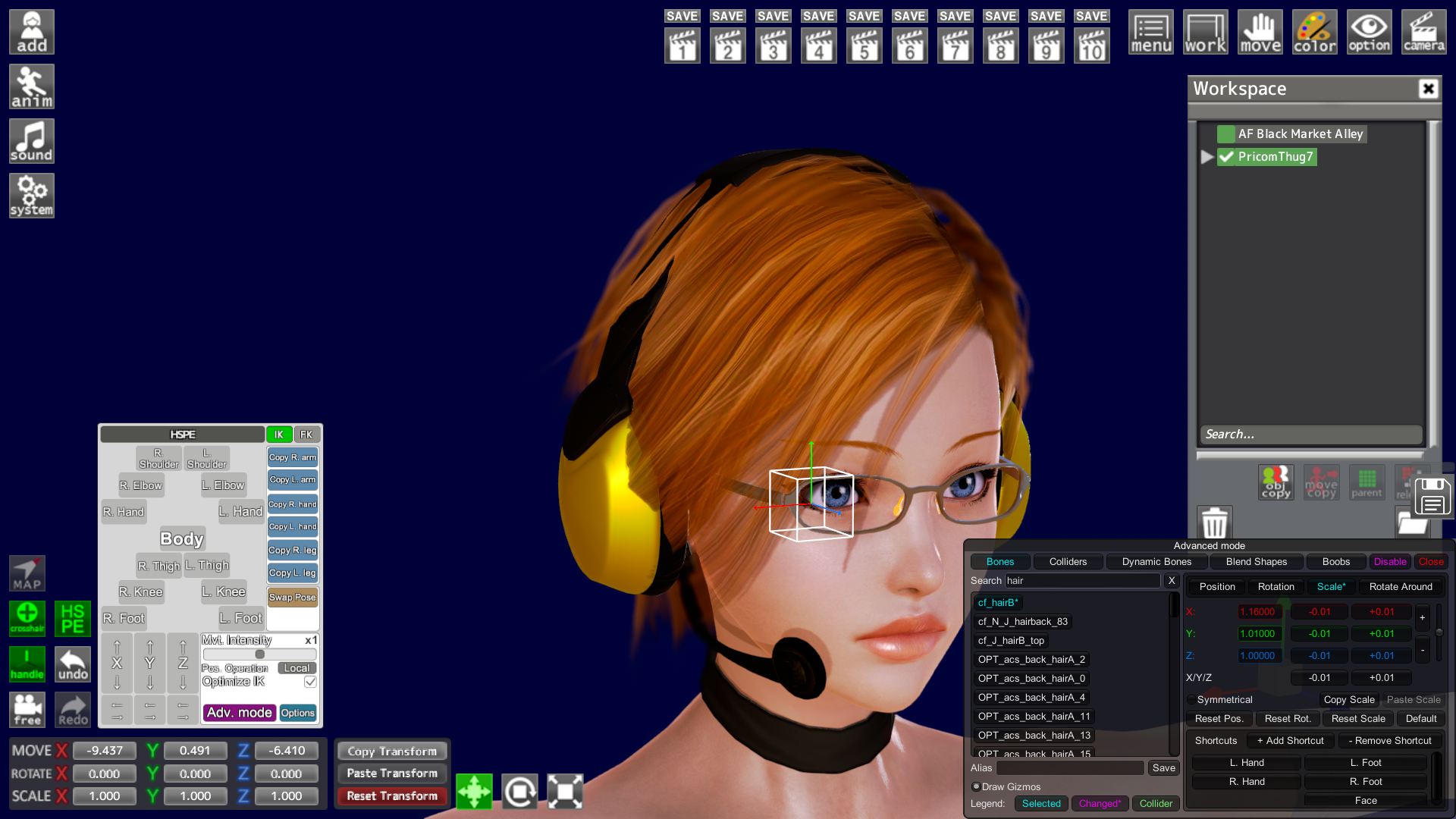The image size is (1456, 819).
Task: Enable the Symmetrical option
Action: point(1192,700)
